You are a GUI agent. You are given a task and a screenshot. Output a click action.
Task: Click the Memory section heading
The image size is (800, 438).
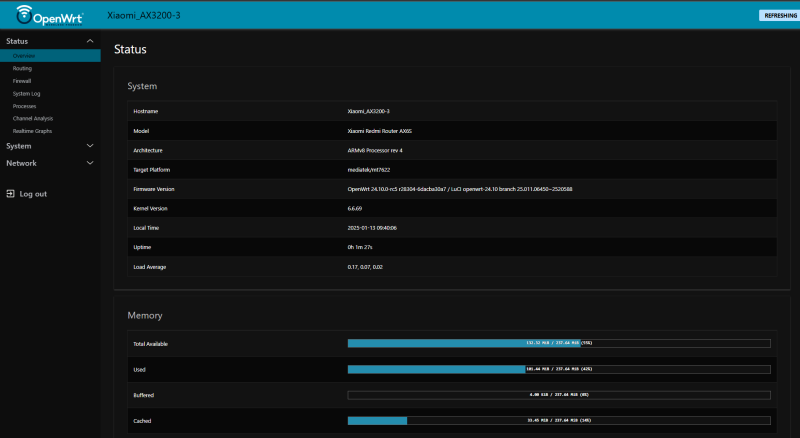pos(145,315)
